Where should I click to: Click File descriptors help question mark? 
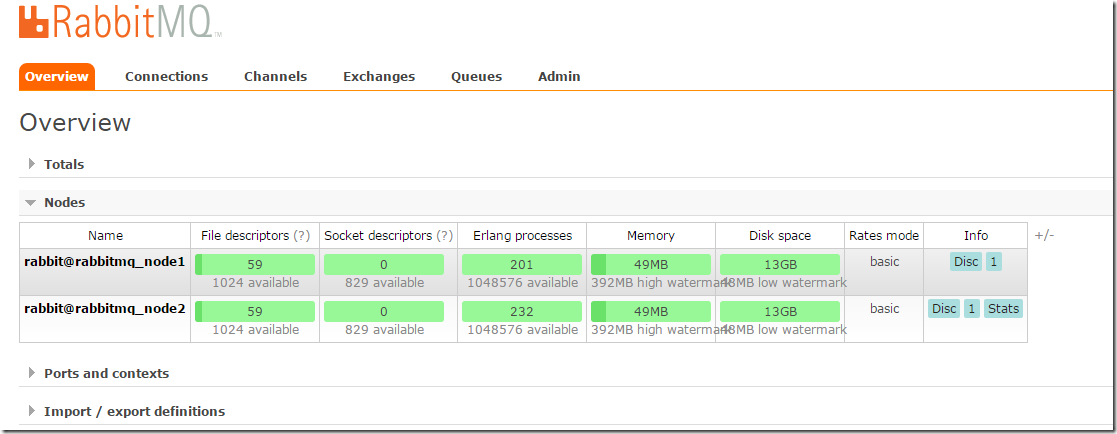click(301, 236)
